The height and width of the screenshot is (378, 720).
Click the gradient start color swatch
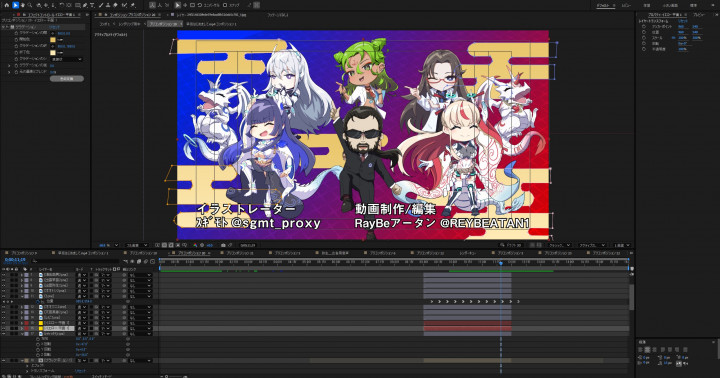coord(53,40)
